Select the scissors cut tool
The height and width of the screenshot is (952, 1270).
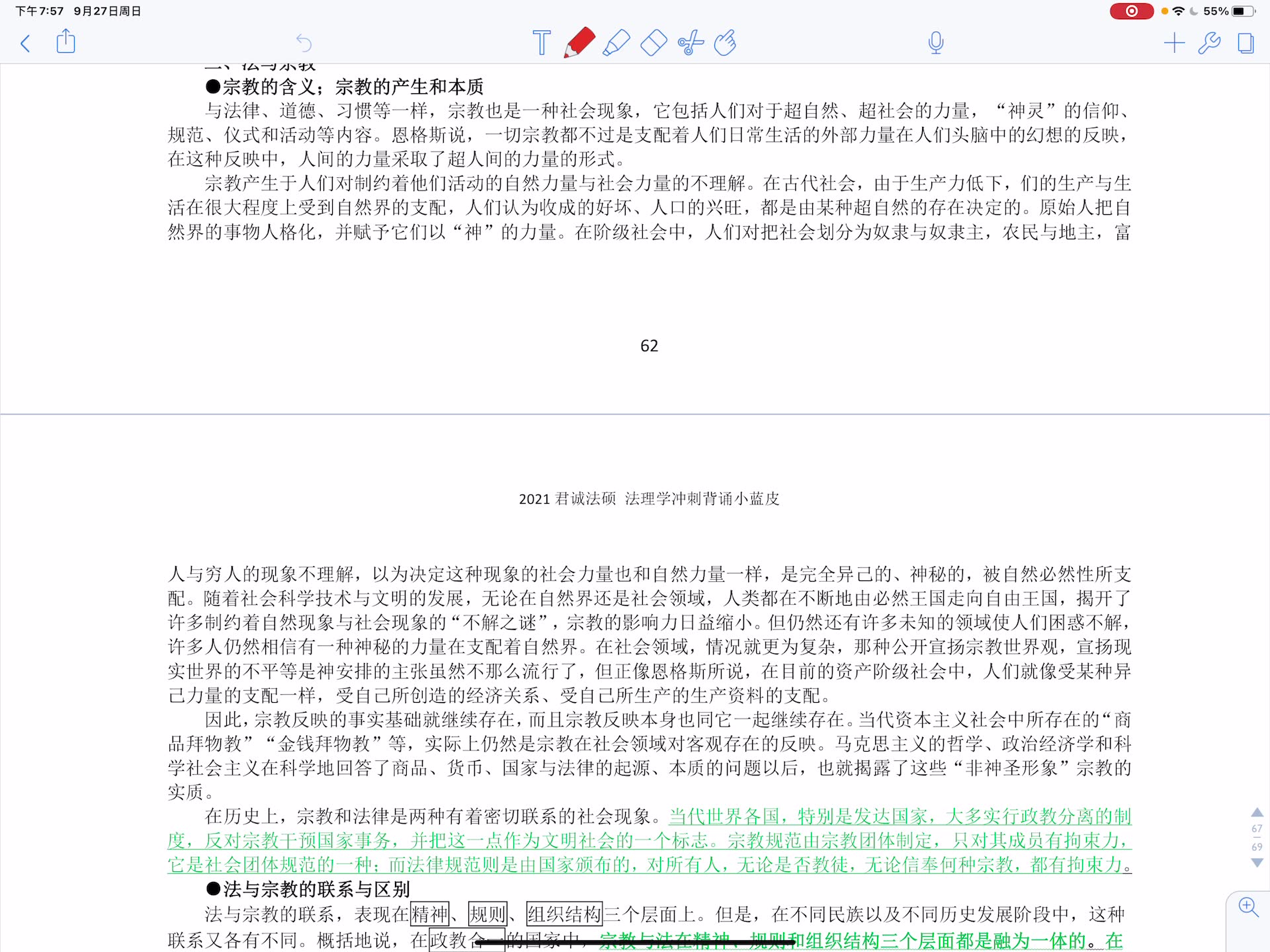[691, 42]
